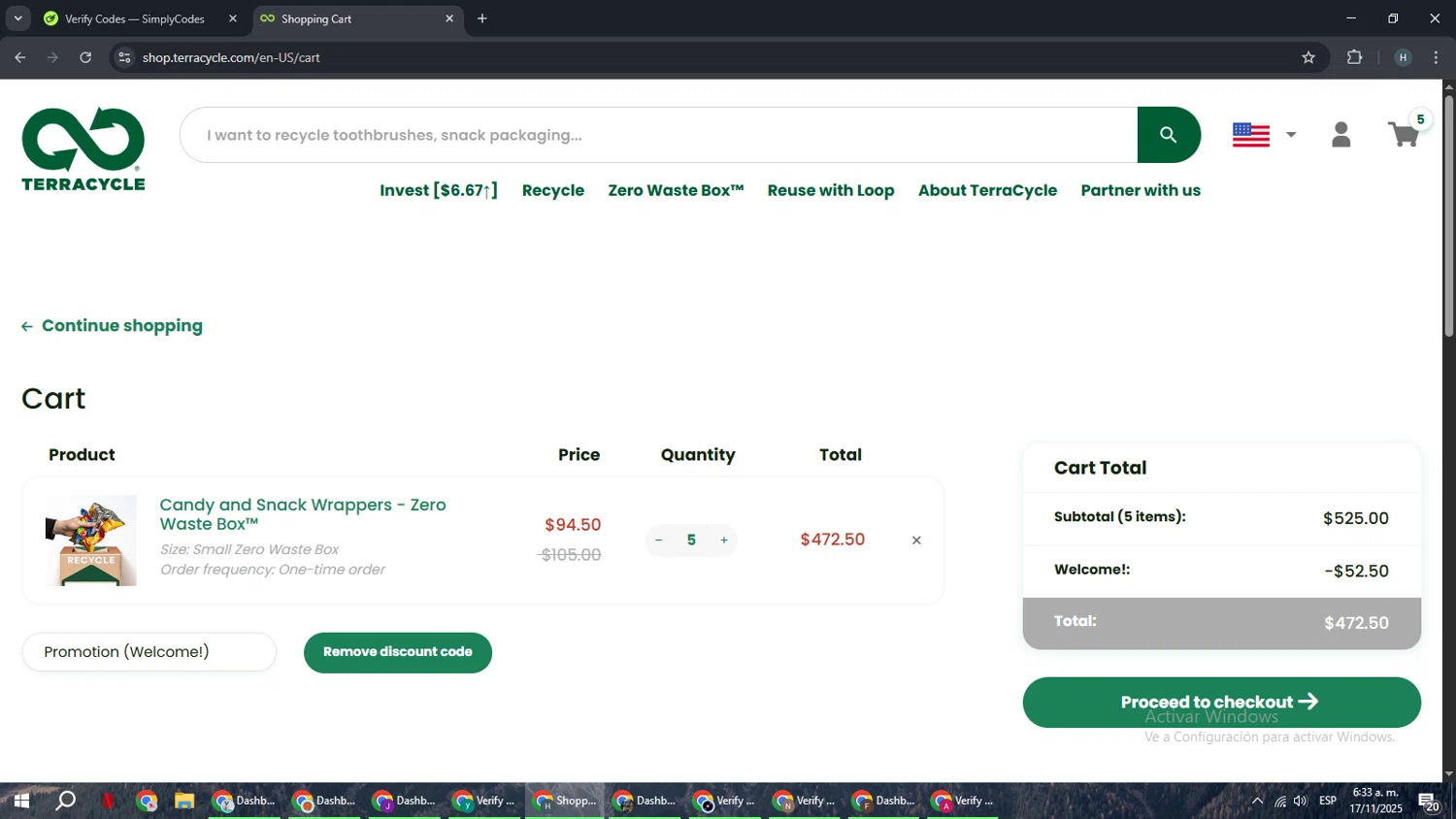
Task: Click the TerraCycle logo
Action: [x=83, y=149]
